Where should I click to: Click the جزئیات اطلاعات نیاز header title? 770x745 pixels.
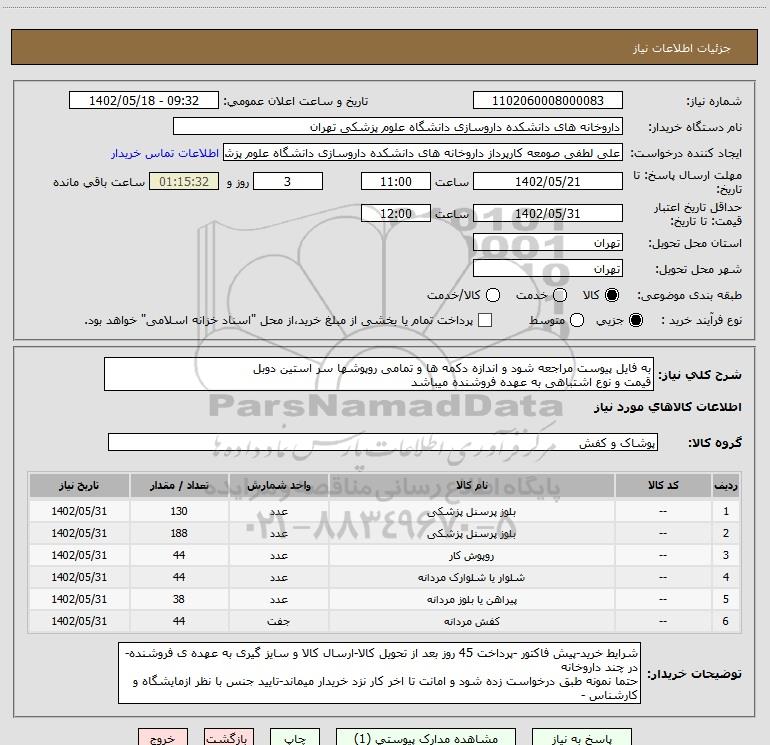(682, 48)
